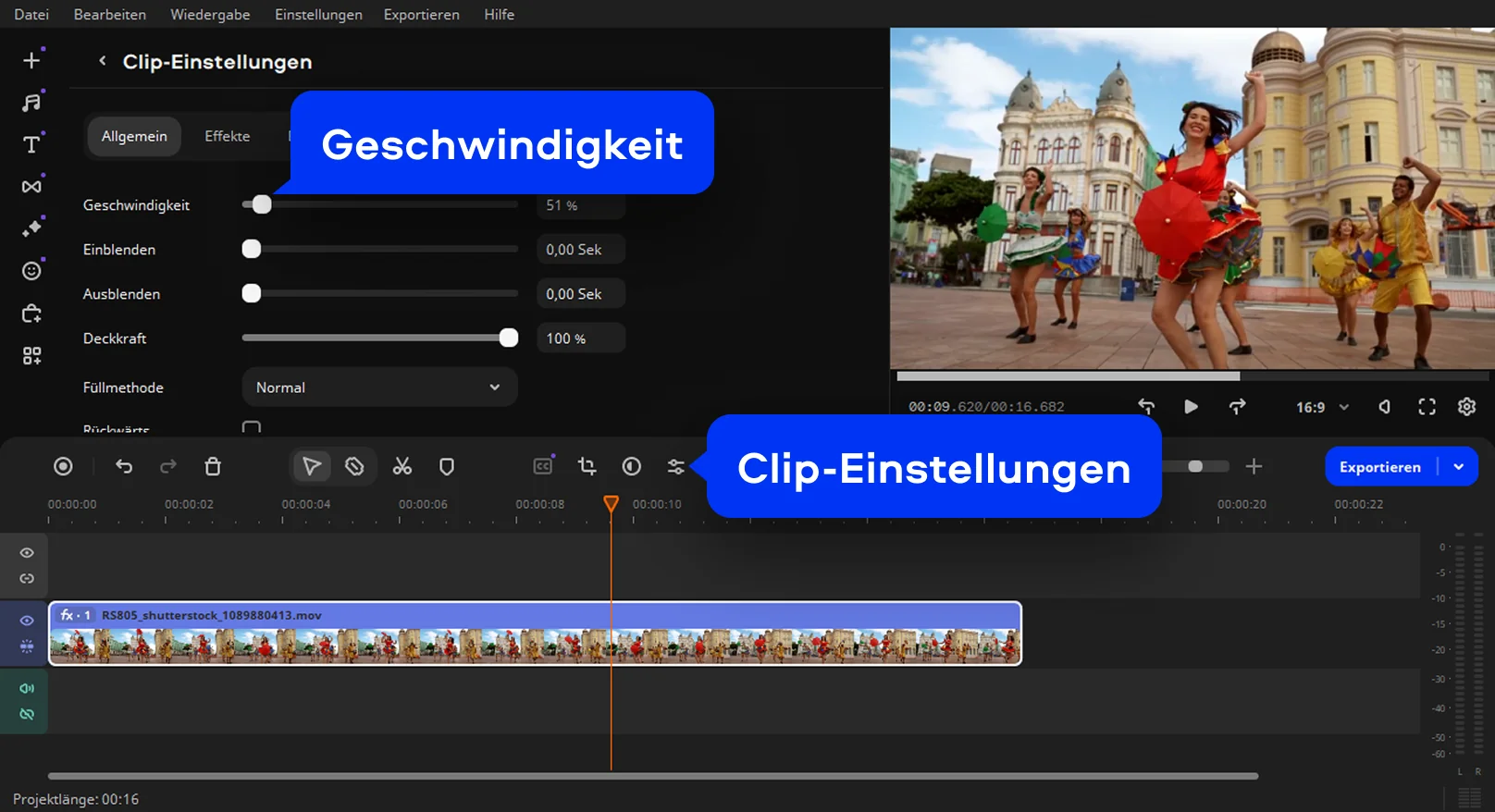The height and width of the screenshot is (812, 1495).
Task: Open the Transitions panel in sidebar
Action: click(31, 187)
